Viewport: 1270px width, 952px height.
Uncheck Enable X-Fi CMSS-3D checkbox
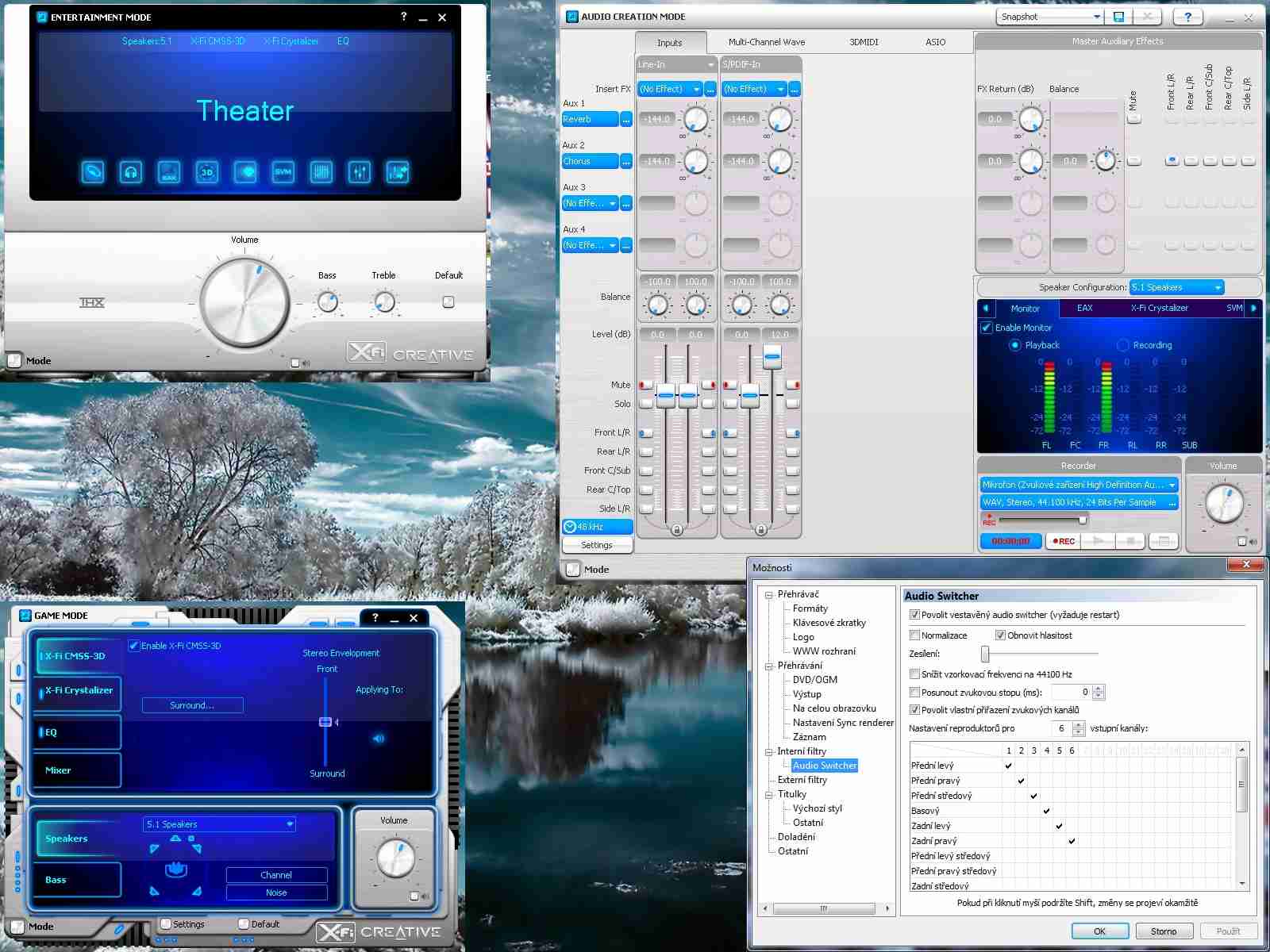pyautogui.click(x=134, y=646)
